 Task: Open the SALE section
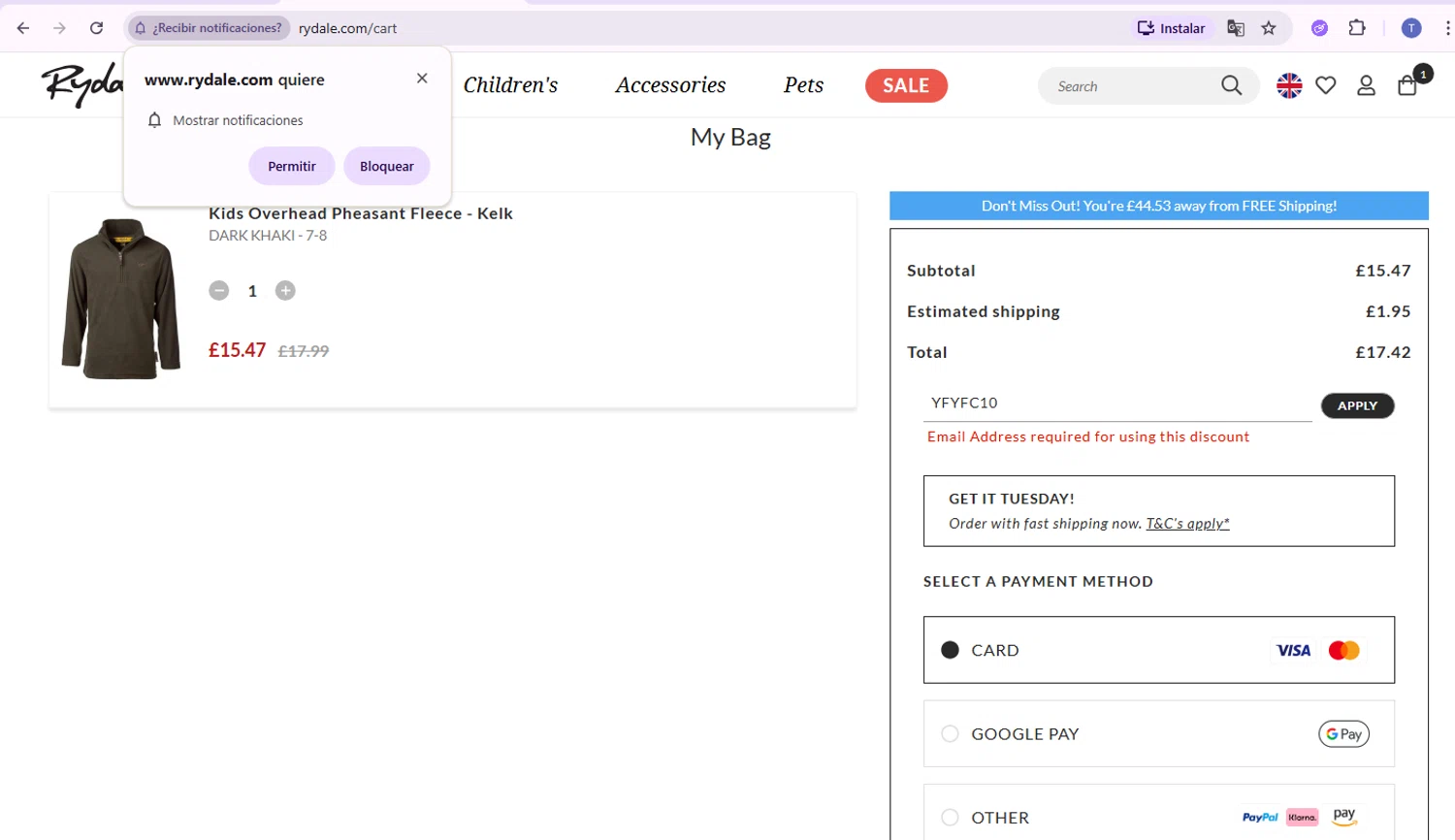(906, 85)
